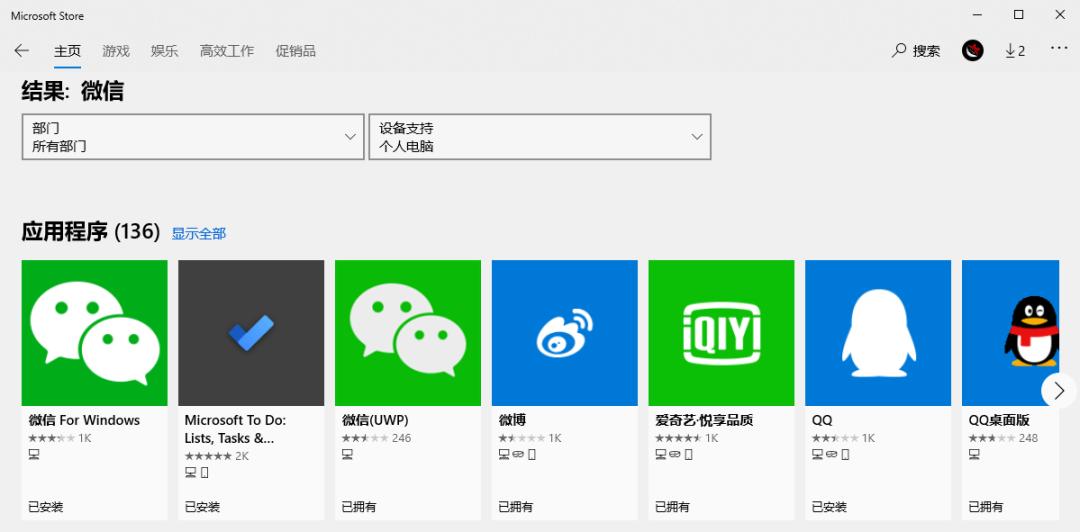
Task: Click the 248 rating of QQ桌面版
Action: click(1003, 438)
